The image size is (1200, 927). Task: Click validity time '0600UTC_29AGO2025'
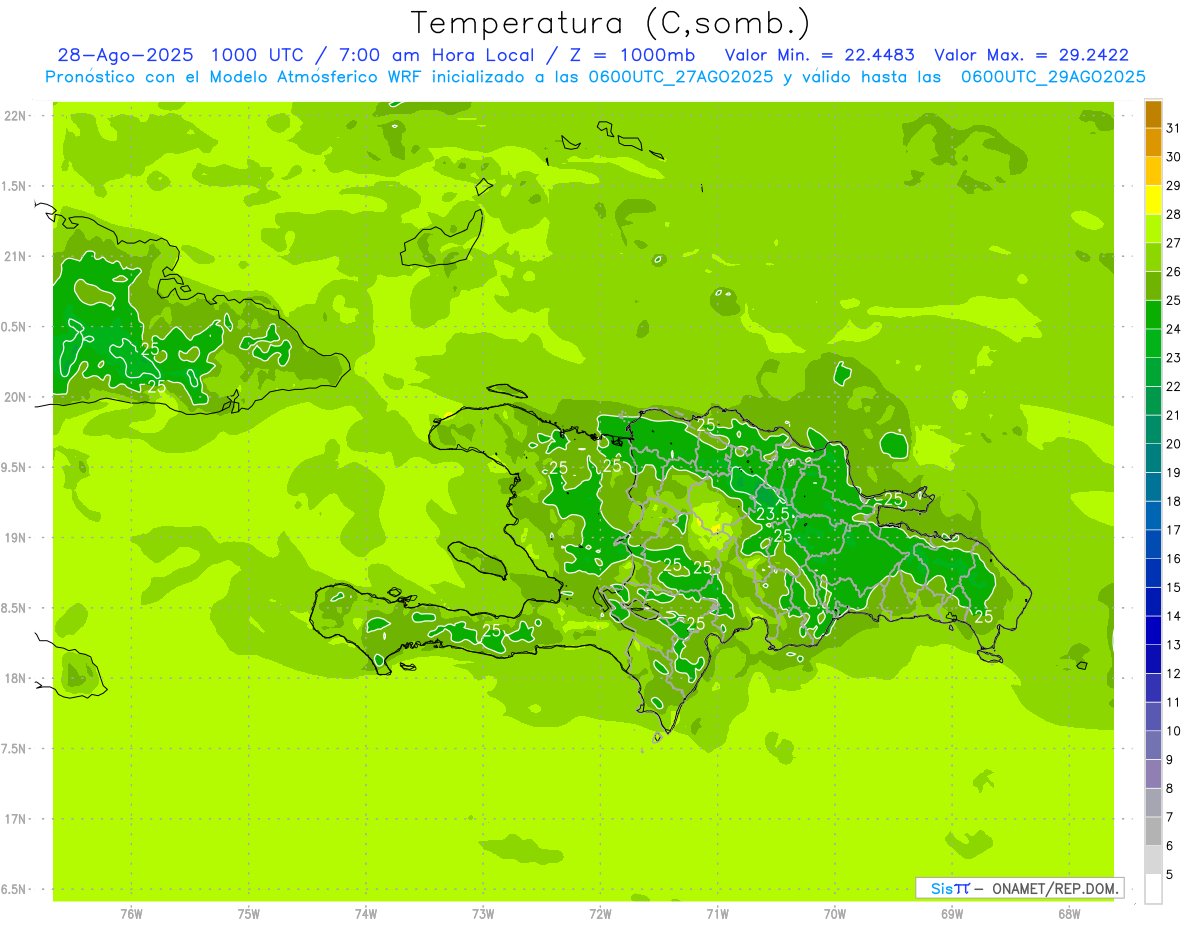click(x=1053, y=77)
